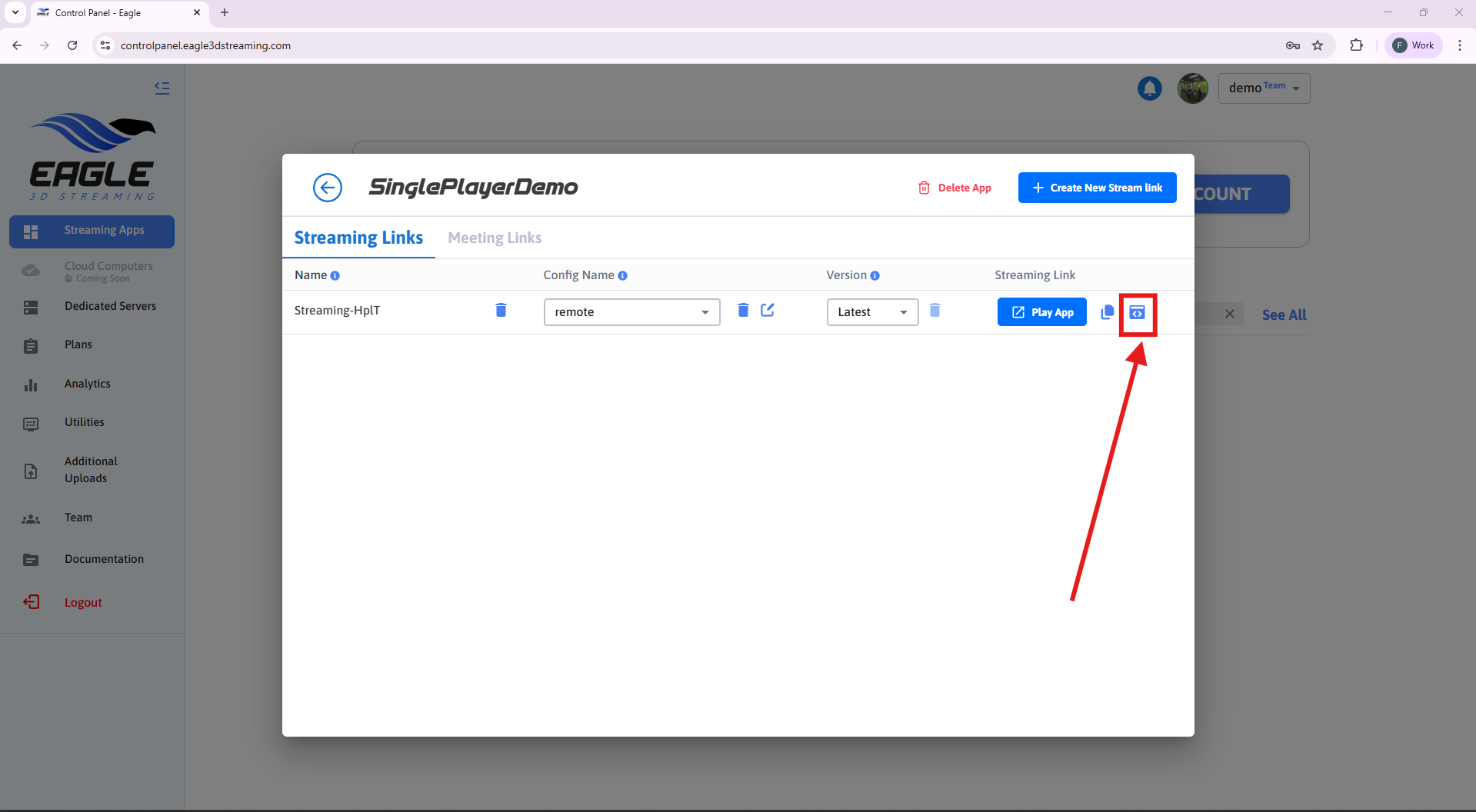Screen dimensions: 1476x812
Task: Click the Play App button
Action: click(1042, 312)
